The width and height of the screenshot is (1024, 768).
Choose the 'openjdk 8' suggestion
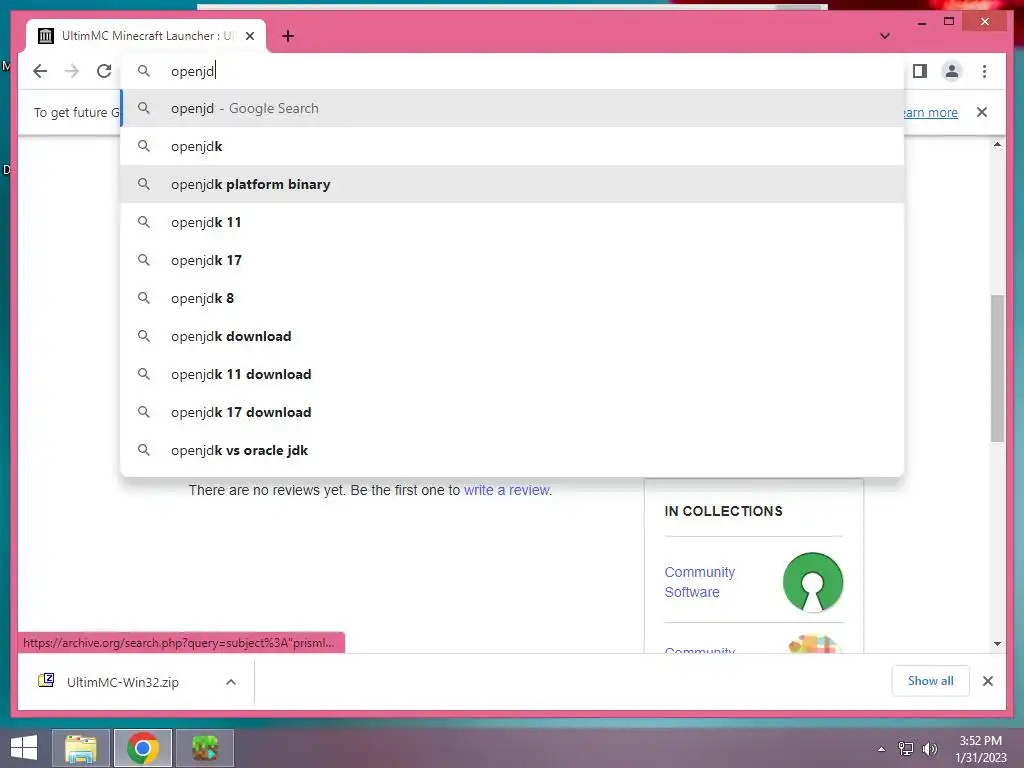pos(513,298)
